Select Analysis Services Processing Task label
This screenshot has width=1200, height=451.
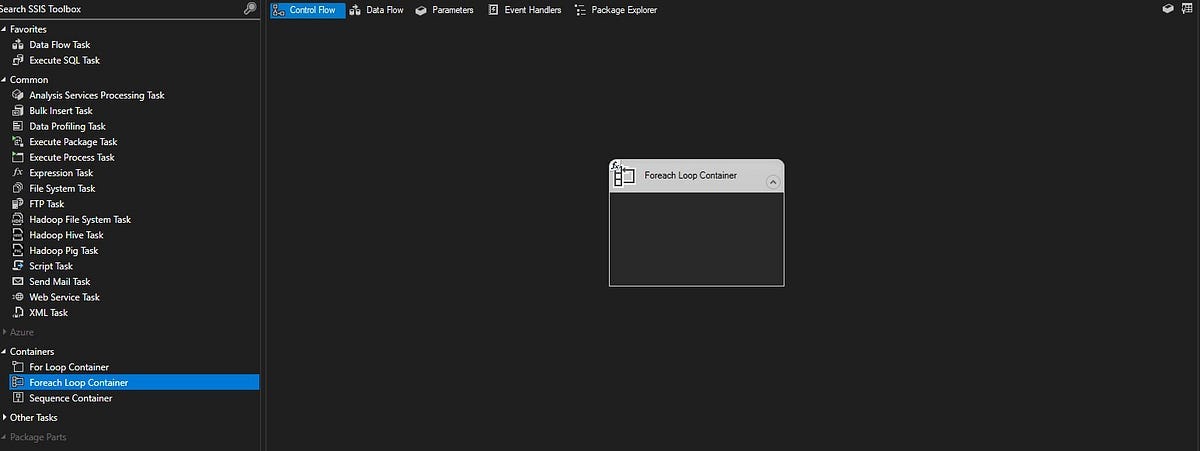[x=97, y=95]
